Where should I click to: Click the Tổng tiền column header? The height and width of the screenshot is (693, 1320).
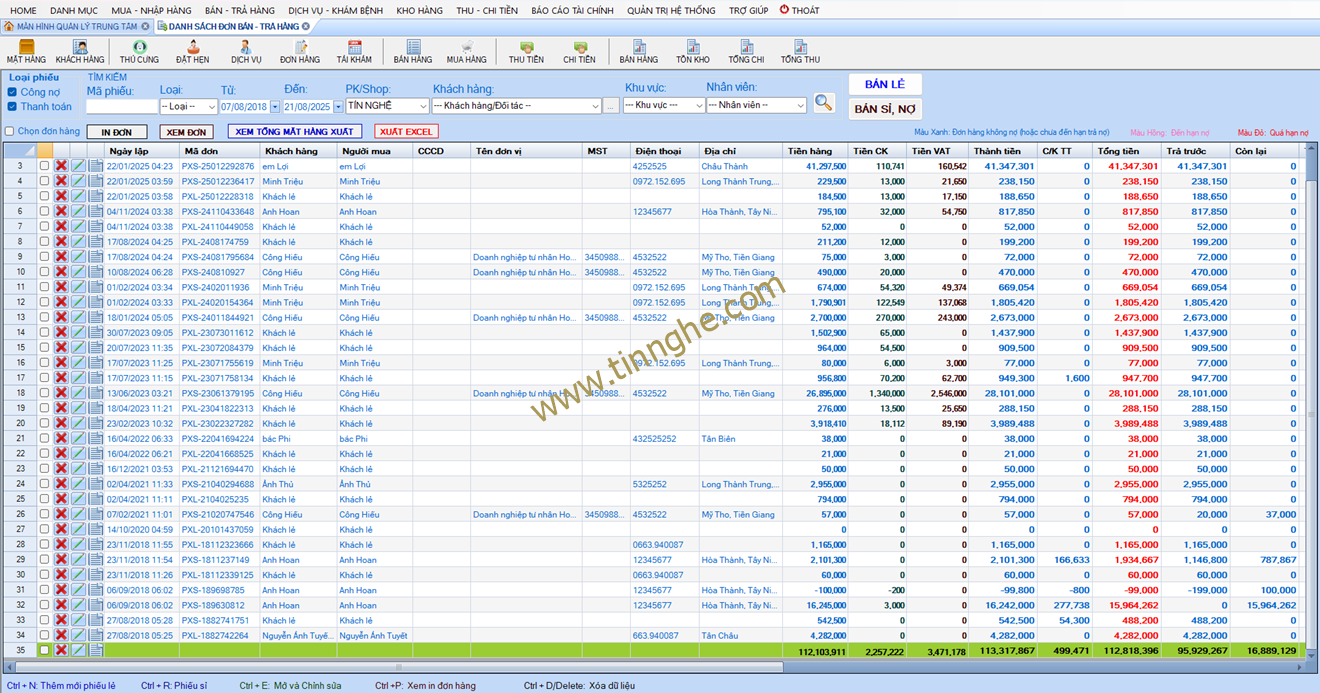(1126, 151)
